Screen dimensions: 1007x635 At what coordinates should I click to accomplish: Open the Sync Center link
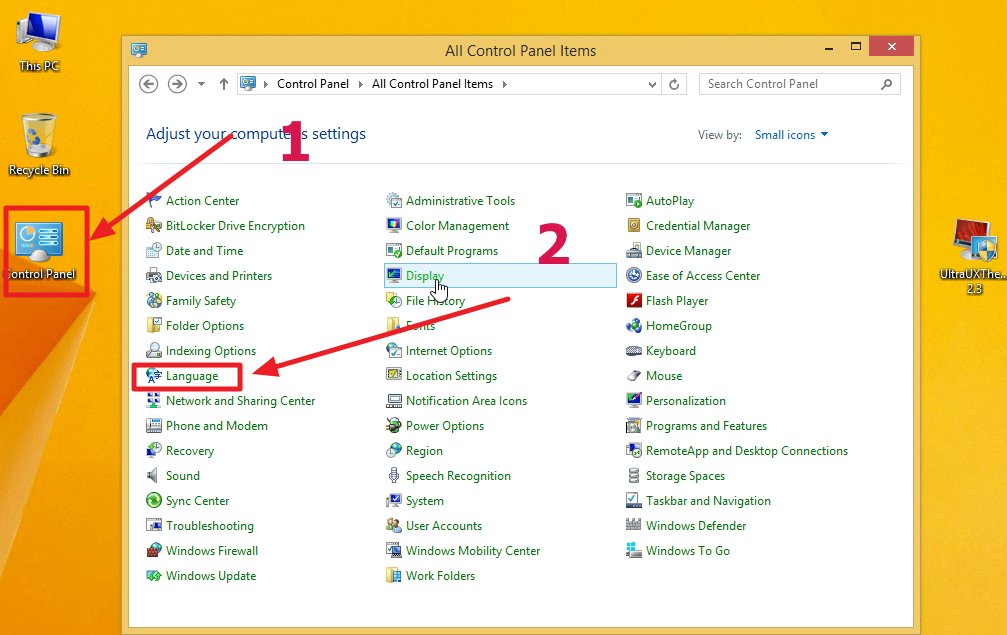[197, 501]
